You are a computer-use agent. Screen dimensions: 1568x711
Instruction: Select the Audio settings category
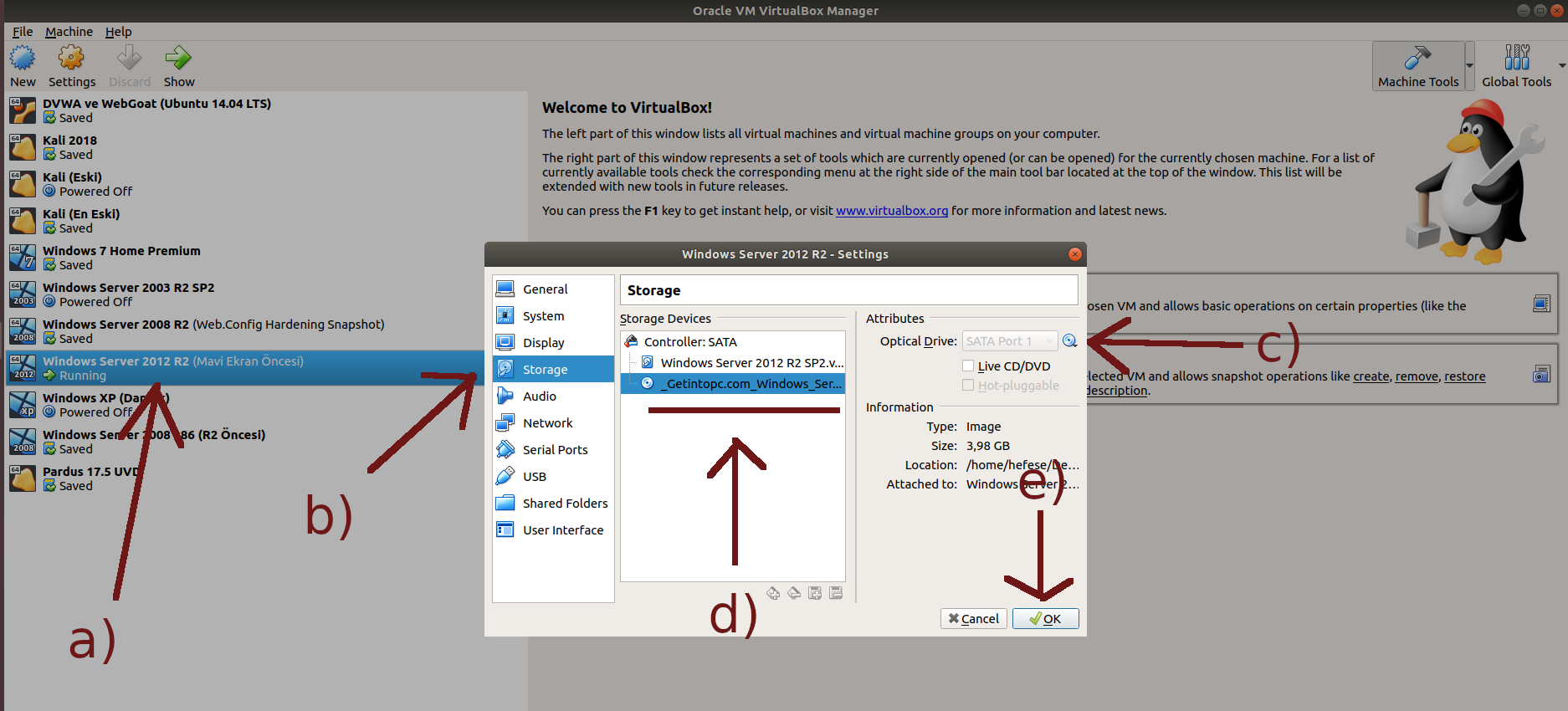tap(553, 396)
